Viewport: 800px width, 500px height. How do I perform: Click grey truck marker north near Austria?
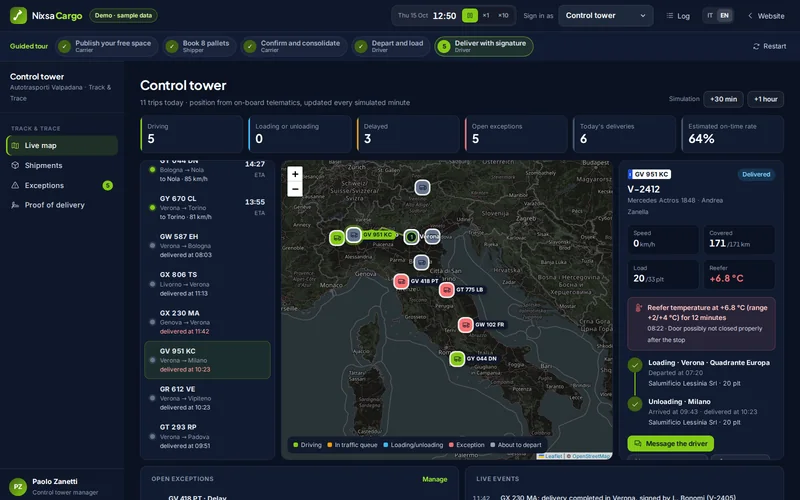[x=422, y=188]
